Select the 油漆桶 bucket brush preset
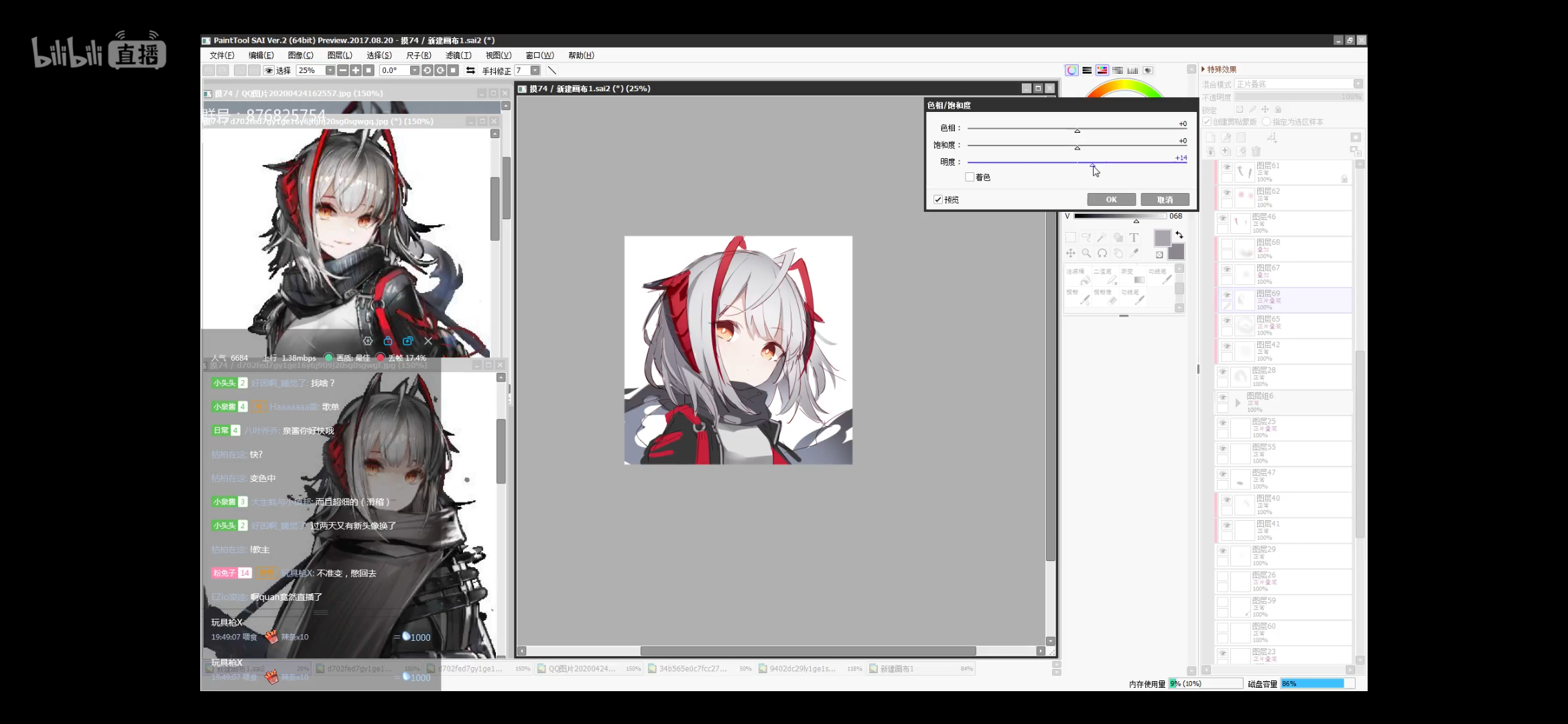 tap(1079, 276)
